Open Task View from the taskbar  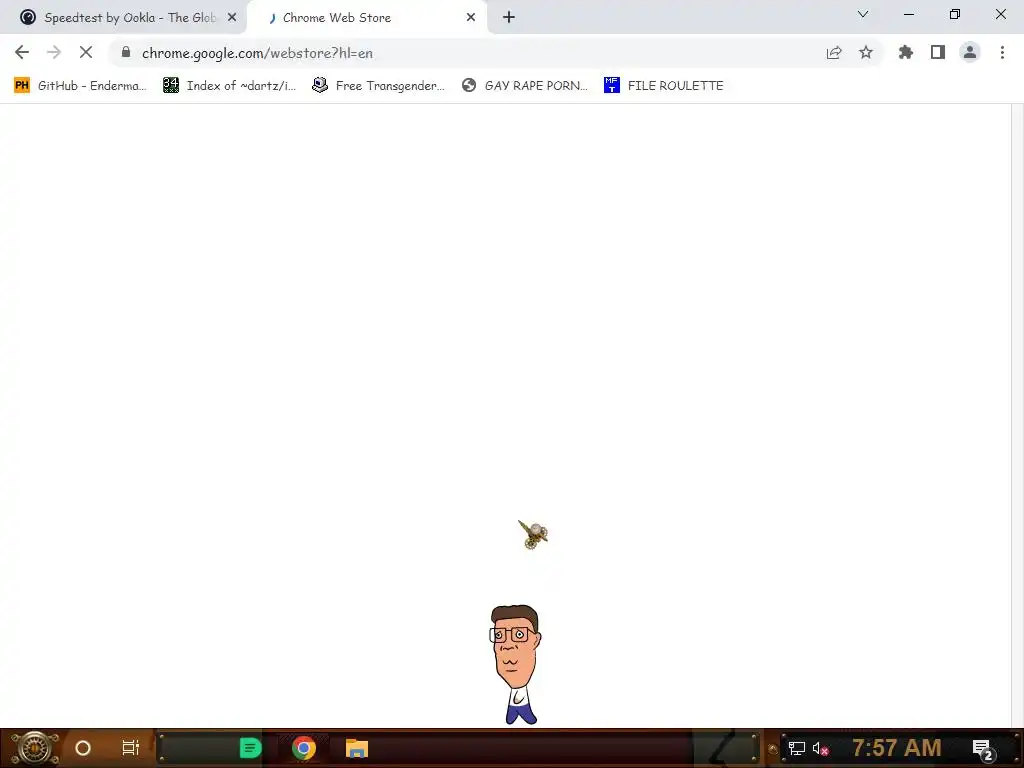click(x=131, y=748)
